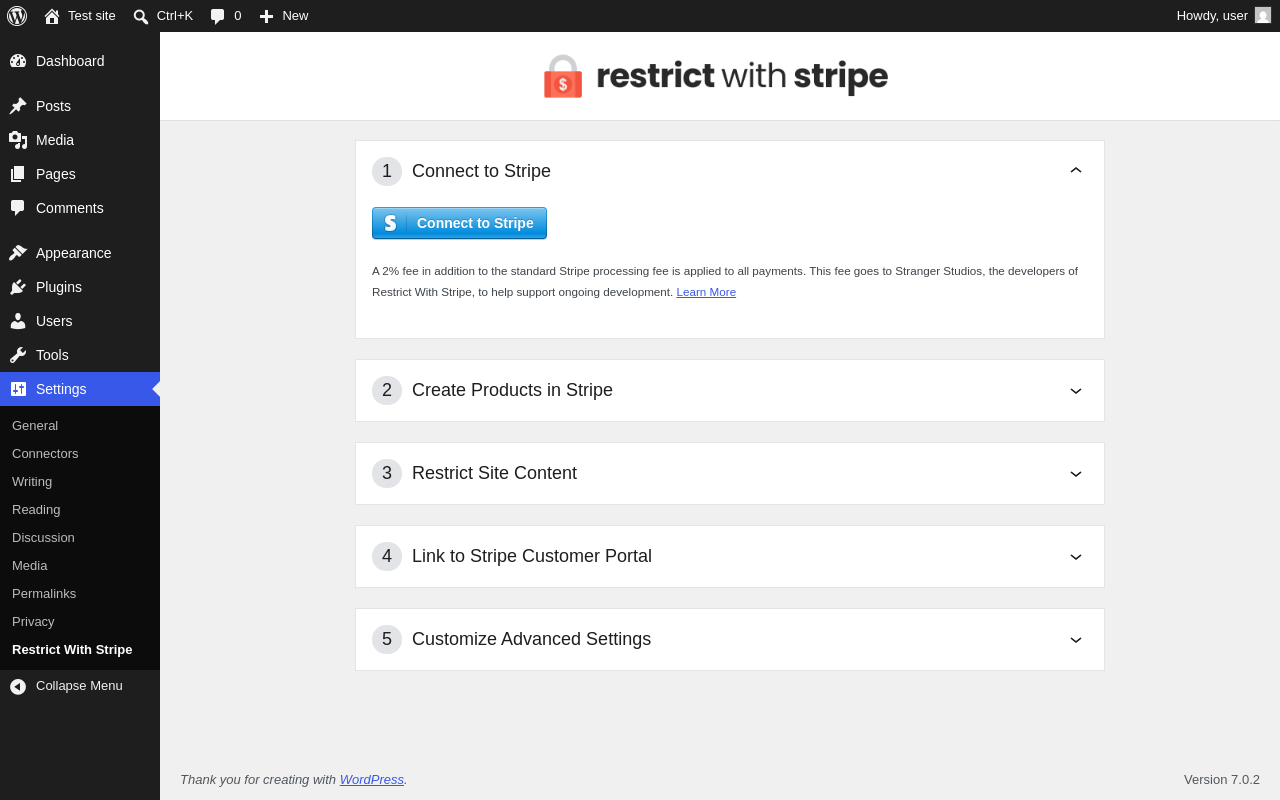
Task: Click the New label in admin bar
Action: coord(295,15)
